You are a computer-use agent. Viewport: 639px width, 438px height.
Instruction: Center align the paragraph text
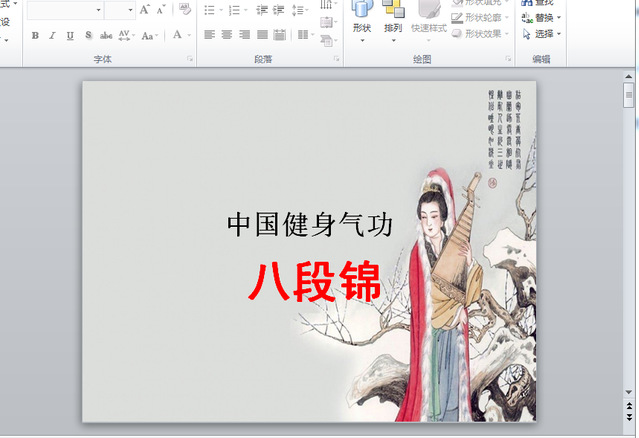pyautogui.click(x=227, y=35)
